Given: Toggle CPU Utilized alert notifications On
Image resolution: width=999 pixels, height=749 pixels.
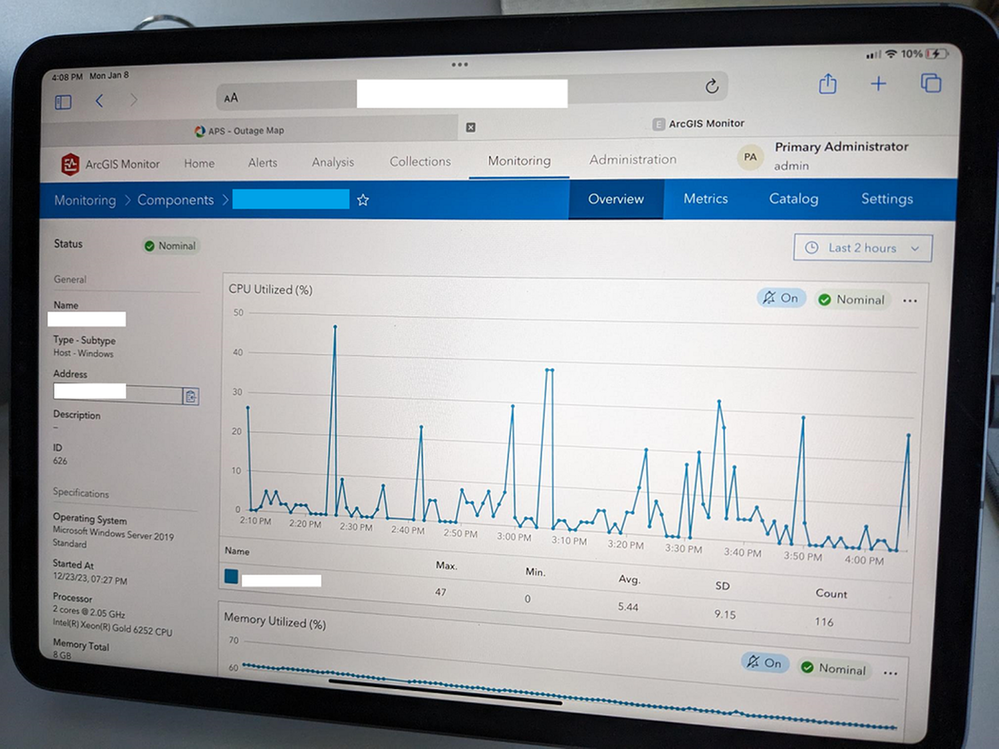Looking at the screenshot, I should coord(781,297).
